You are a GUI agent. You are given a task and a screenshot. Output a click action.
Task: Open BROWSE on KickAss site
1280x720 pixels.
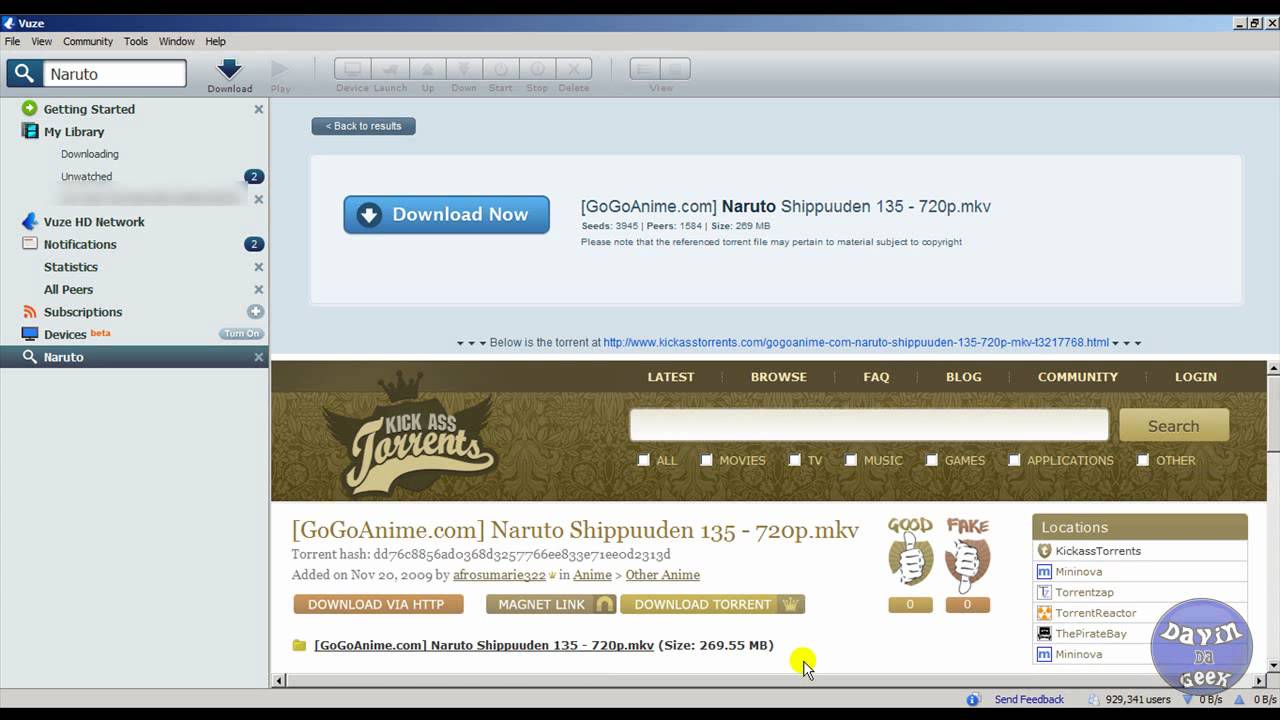pos(779,377)
